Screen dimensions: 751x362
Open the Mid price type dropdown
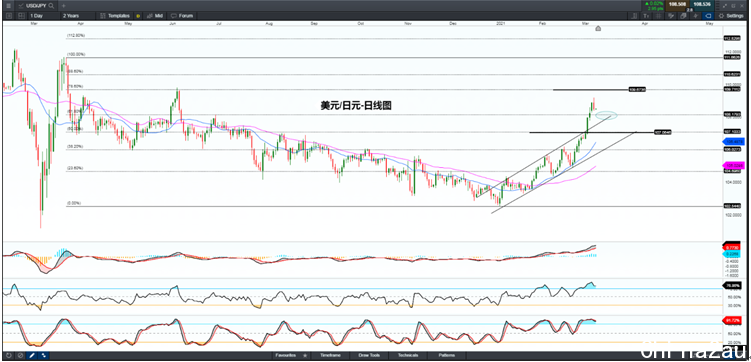click(155, 16)
